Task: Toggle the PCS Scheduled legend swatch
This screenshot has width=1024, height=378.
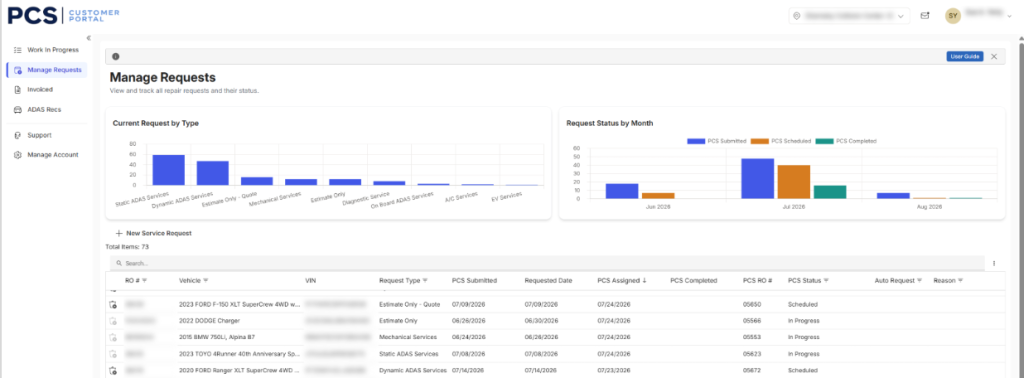Action: click(x=760, y=141)
